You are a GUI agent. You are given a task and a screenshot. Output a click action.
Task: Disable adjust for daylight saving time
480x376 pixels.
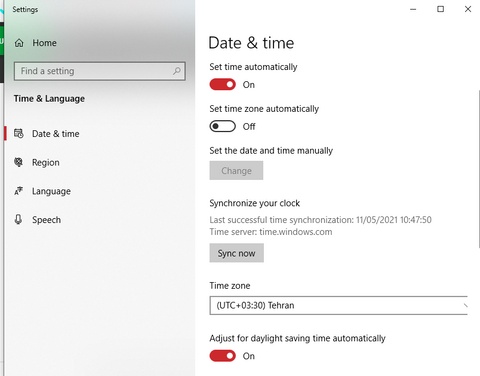(x=222, y=356)
